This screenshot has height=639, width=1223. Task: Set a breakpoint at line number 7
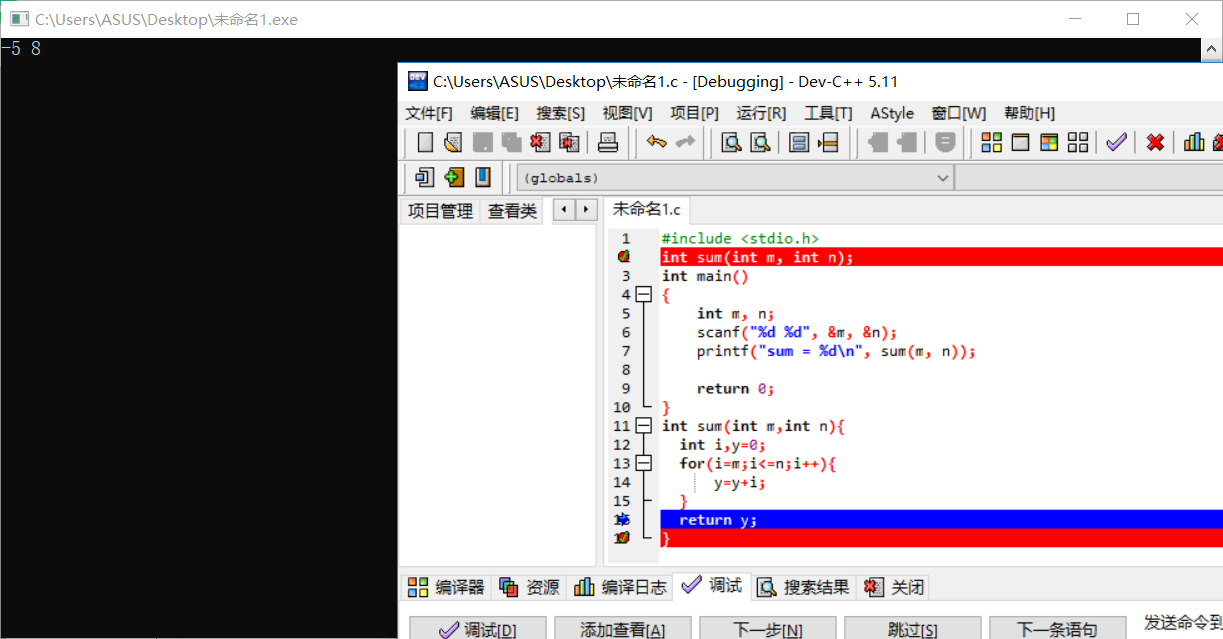pyautogui.click(x=626, y=351)
